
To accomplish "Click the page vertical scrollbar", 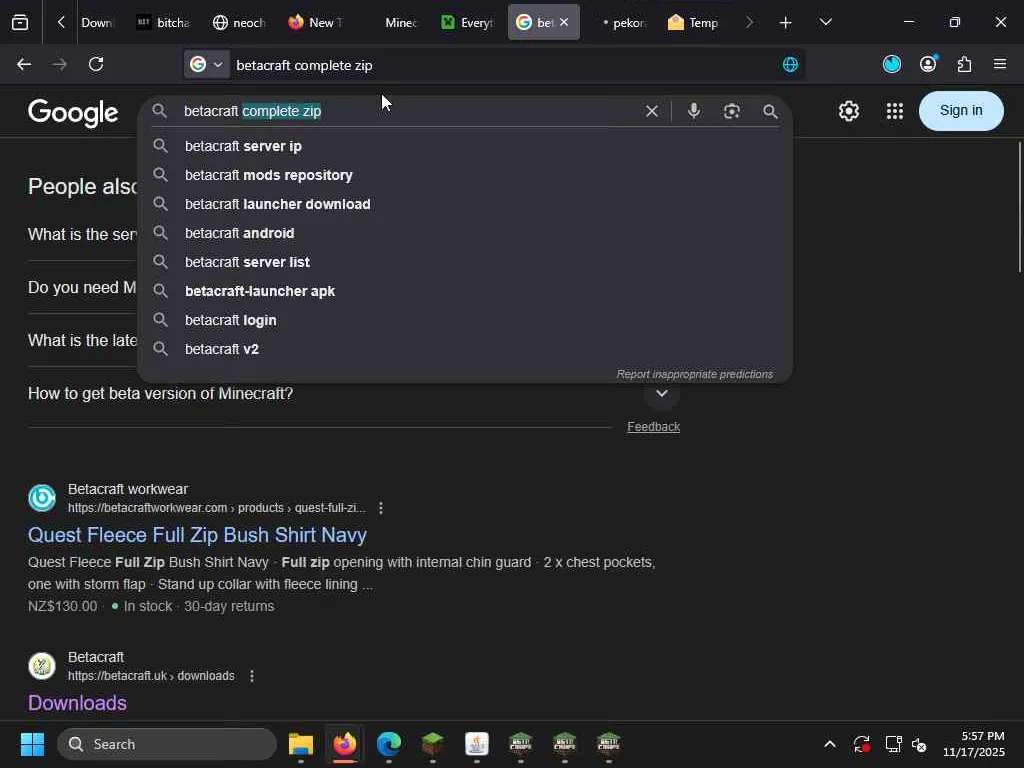I will point(1019,206).
